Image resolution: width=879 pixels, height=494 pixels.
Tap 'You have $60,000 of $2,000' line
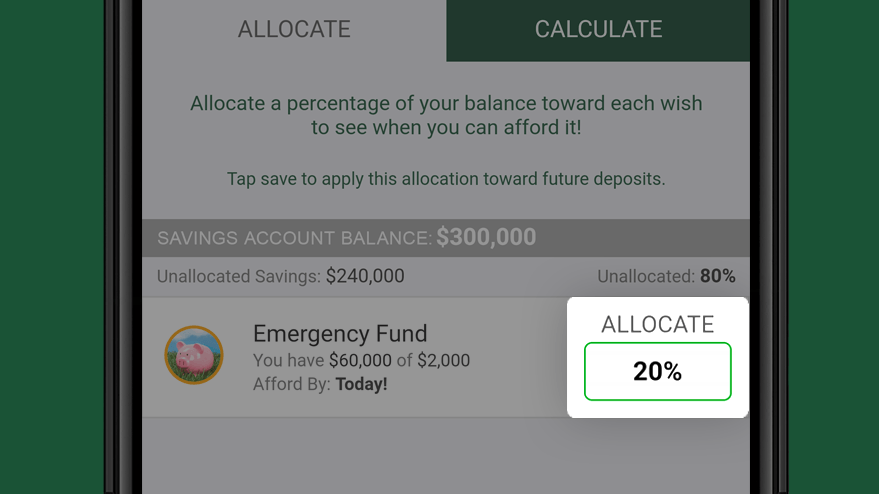tap(362, 360)
